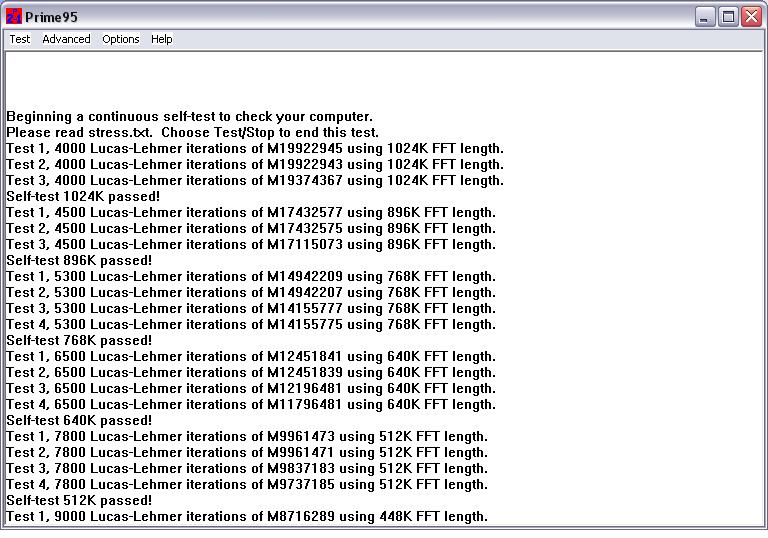Select the M12196481 640K test line
Image resolution: width=768 pixels, height=538 pixels.
(251, 389)
